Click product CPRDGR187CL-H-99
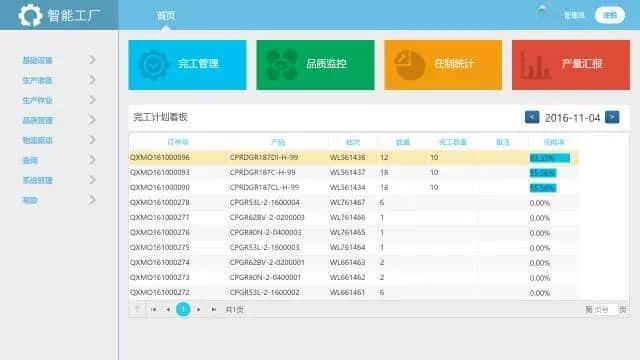The image size is (640, 360). tap(264, 187)
